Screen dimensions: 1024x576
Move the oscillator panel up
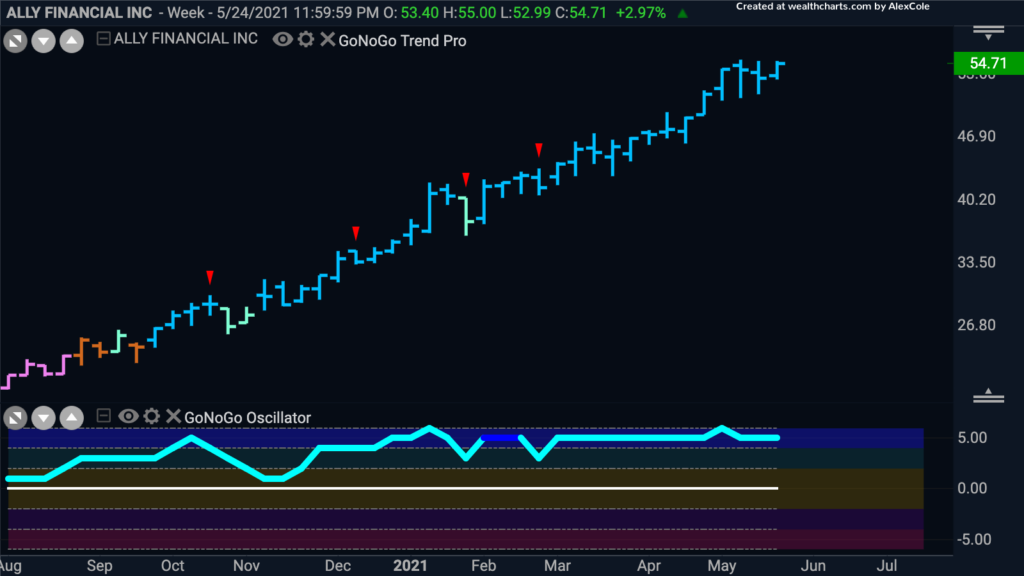(x=72, y=417)
